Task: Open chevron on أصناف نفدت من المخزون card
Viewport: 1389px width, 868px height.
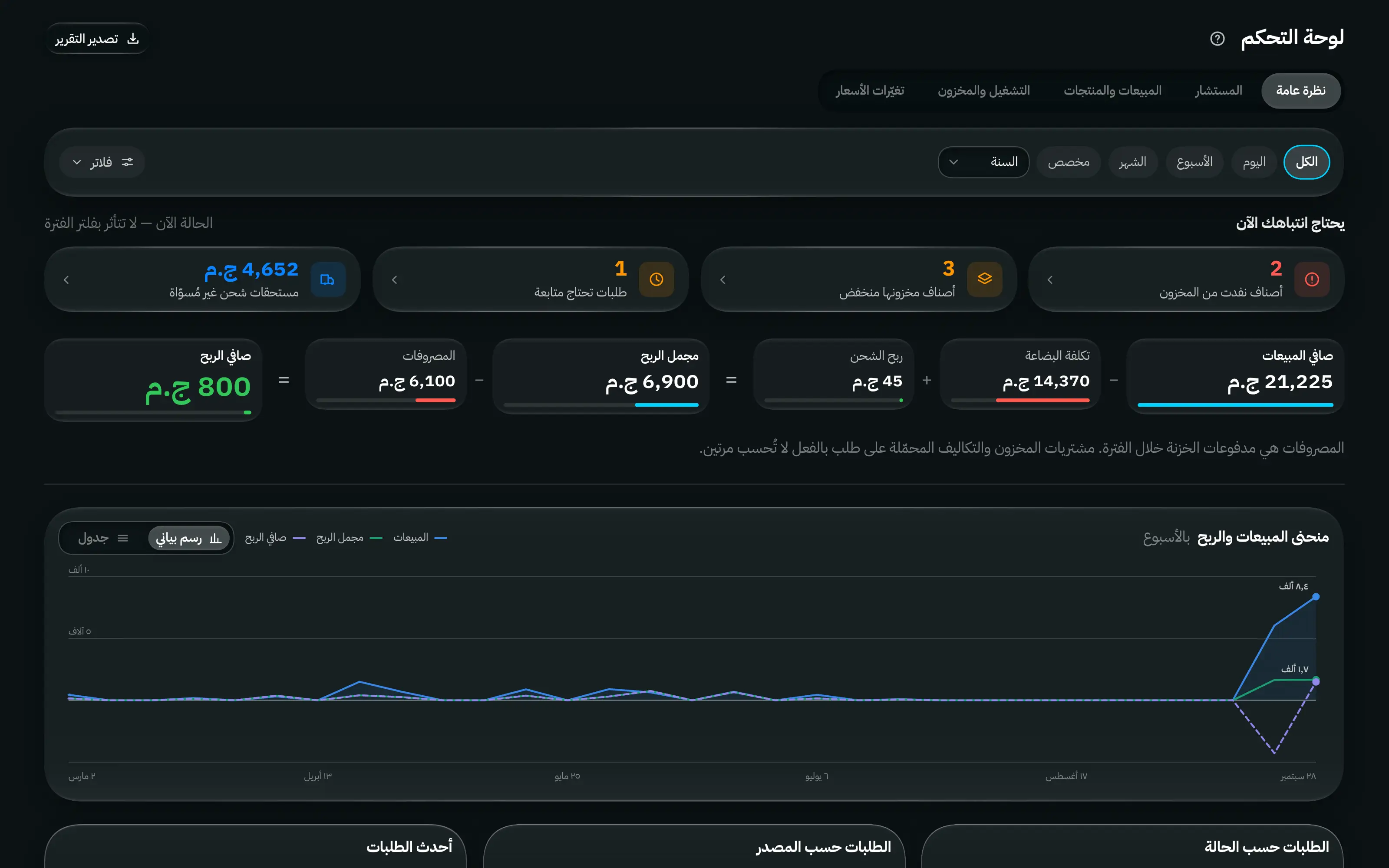Action: [1050, 279]
